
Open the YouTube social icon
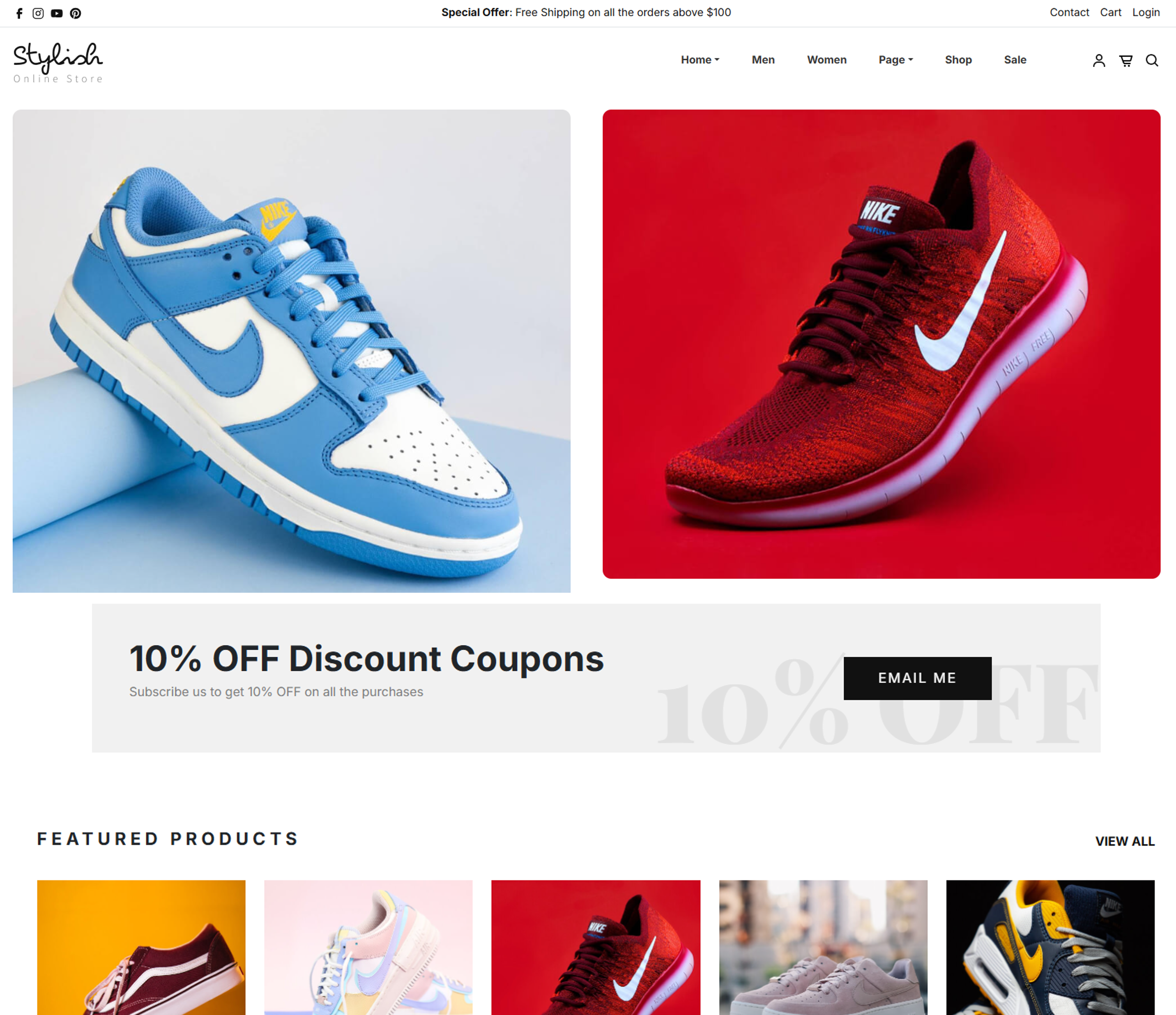[x=57, y=13]
